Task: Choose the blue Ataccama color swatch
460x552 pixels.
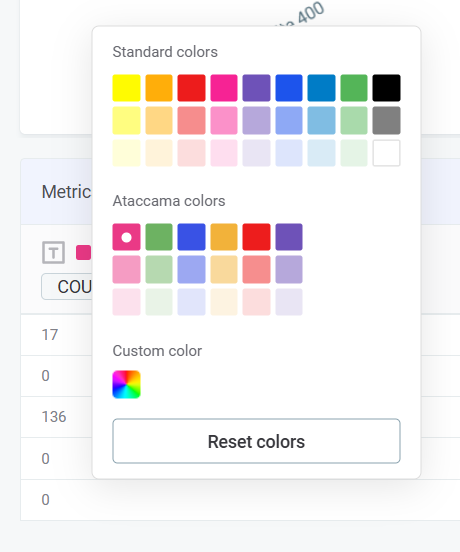Action: point(191,237)
